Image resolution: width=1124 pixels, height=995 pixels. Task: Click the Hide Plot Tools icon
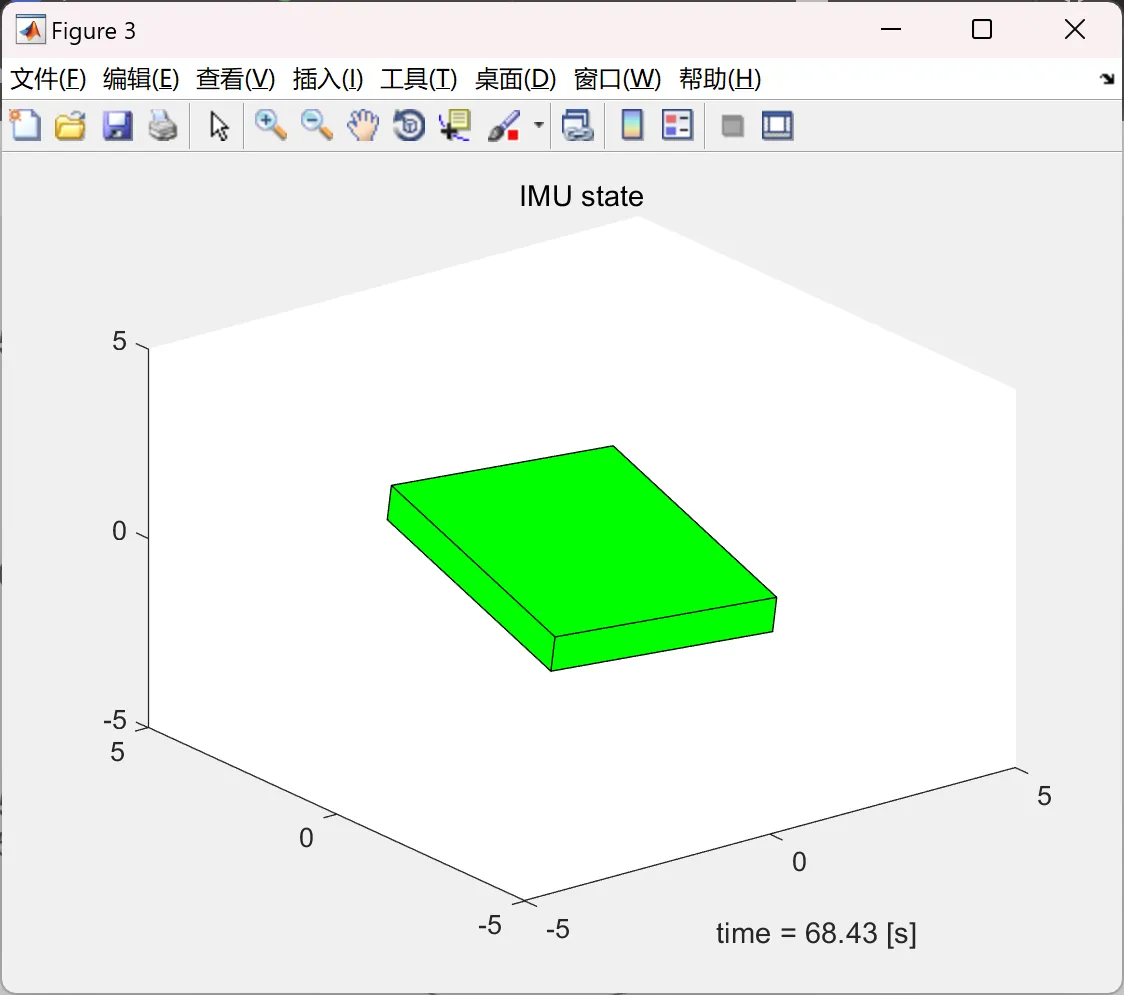click(732, 126)
